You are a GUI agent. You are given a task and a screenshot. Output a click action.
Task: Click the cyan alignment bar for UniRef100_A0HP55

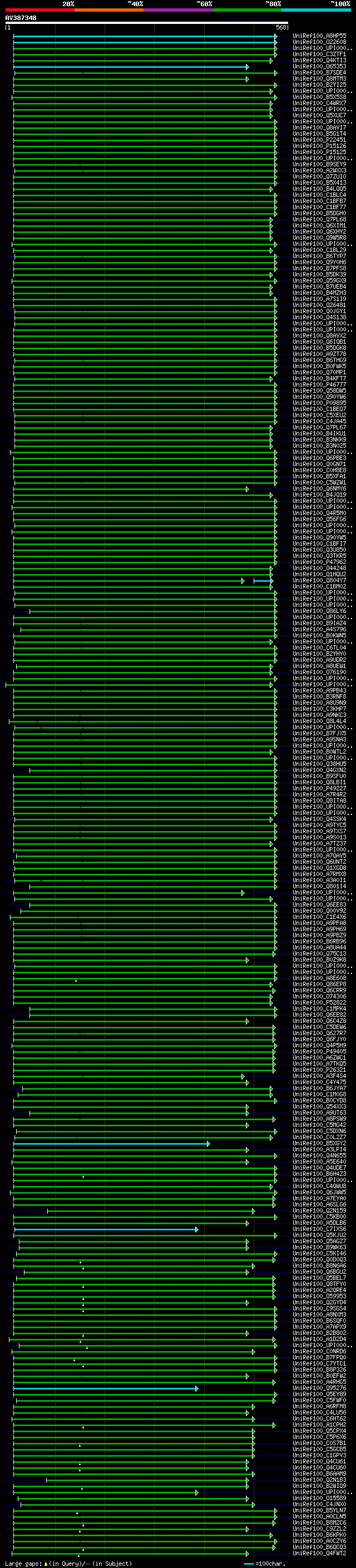pos(144,37)
